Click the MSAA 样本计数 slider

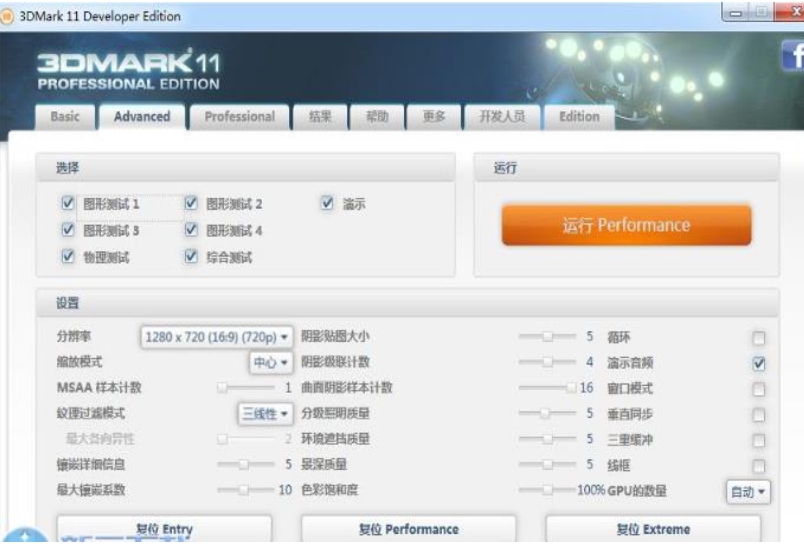coord(246,388)
